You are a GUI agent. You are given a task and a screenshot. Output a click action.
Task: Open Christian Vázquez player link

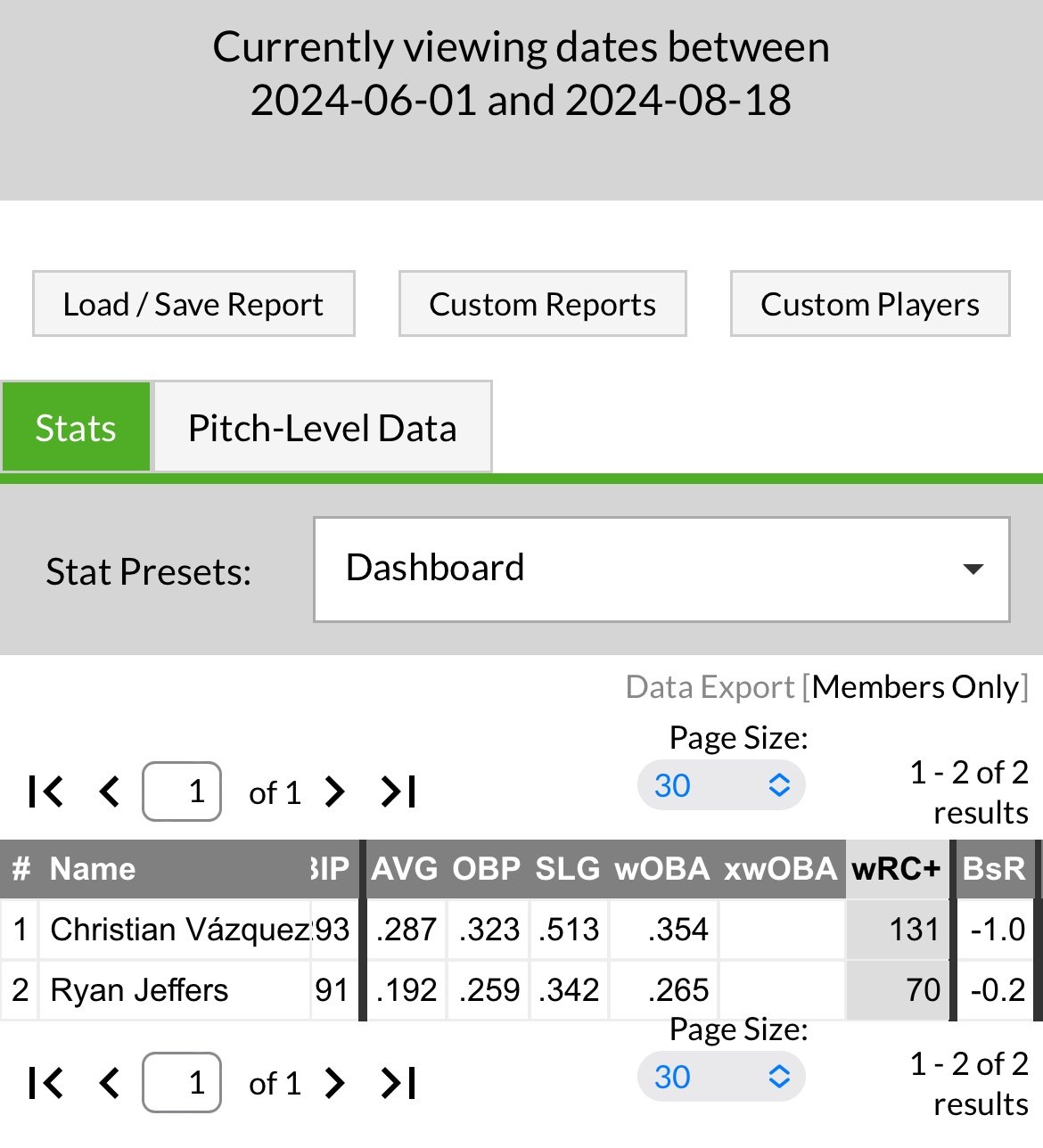pyautogui.click(x=178, y=930)
